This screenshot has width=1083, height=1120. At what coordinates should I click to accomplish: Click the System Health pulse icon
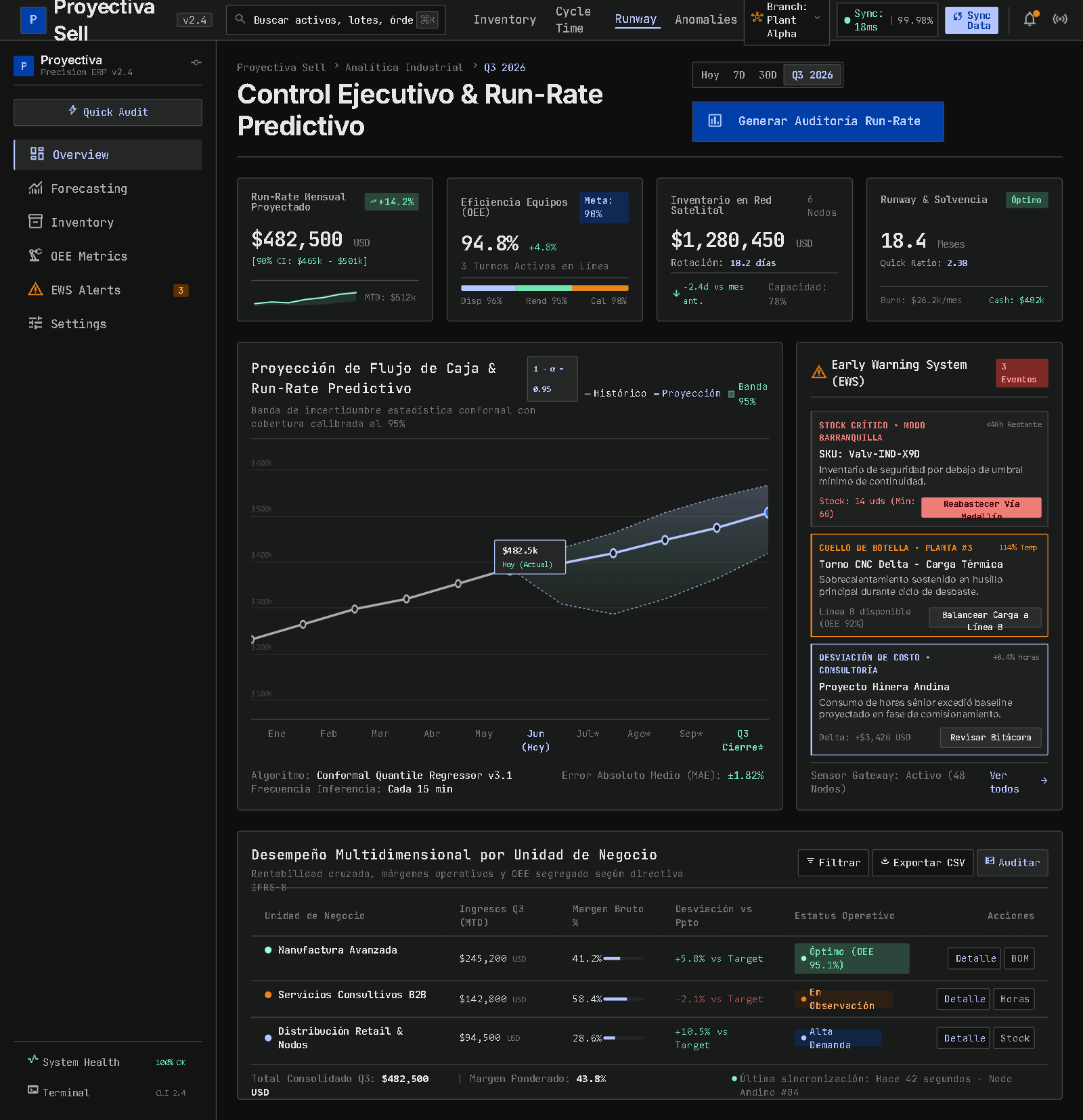click(32, 1060)
